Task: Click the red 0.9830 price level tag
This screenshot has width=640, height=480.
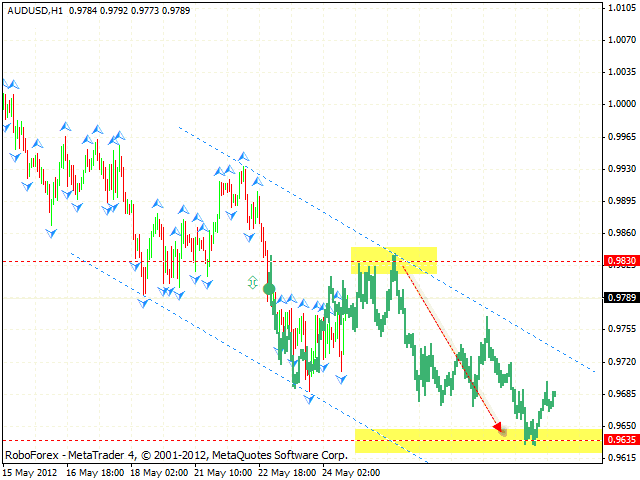Action: click(x=619, y=261)
